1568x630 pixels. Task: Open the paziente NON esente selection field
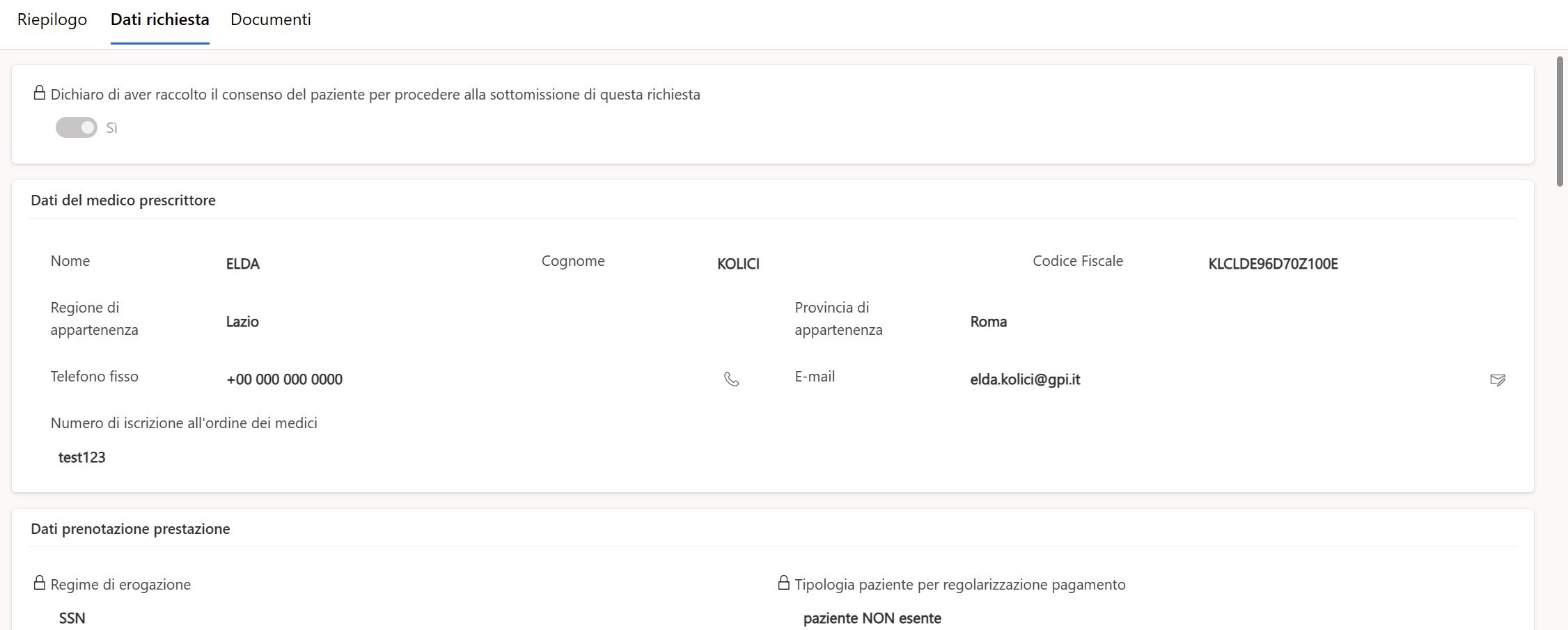872,618
